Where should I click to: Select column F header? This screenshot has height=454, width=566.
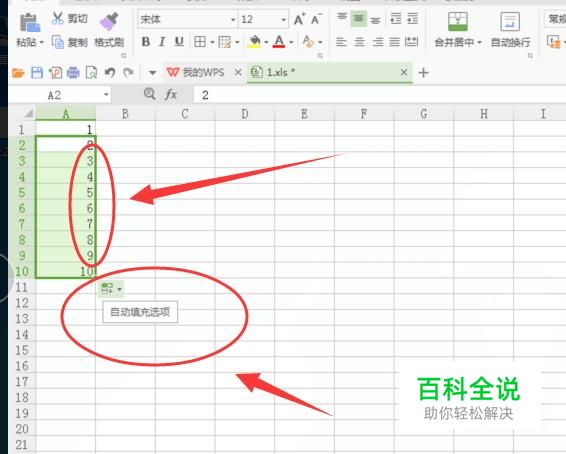(364, 114)
